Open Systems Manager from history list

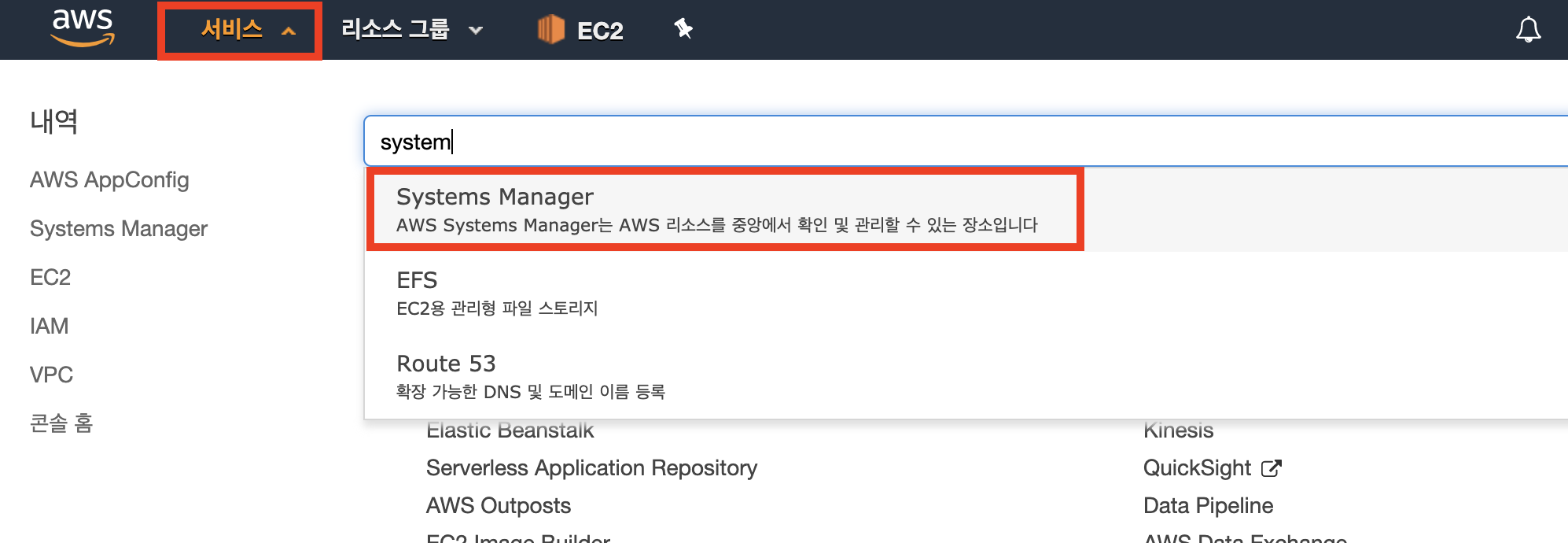pos(119,229)
